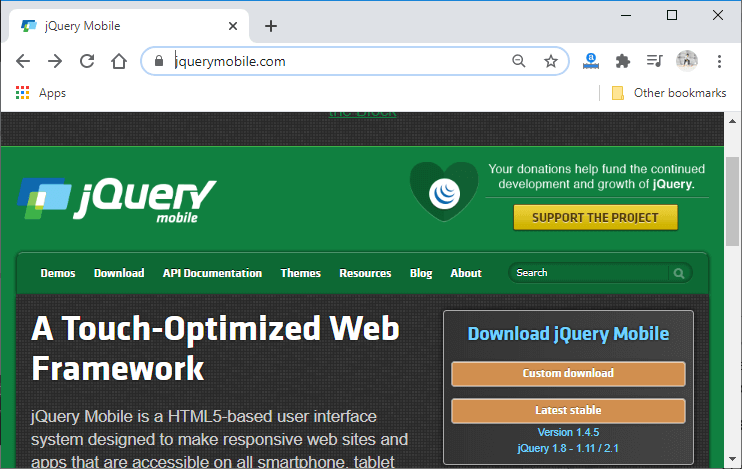Click the jQuery 1.8 - 1.11 / 2.1 text

click(568, 448)
